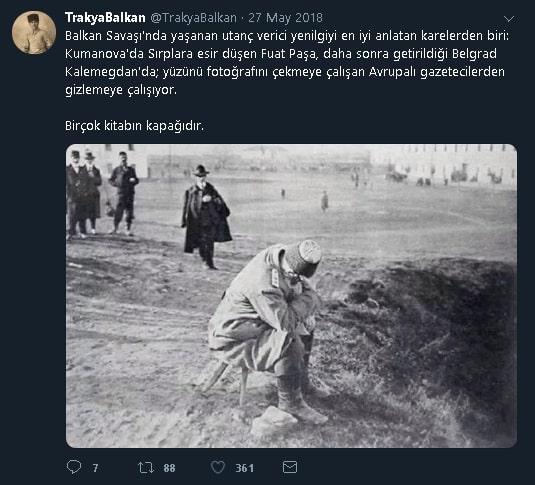This screenshot has width=535, height=485.
Task: Click the like count 361
Action: [x=244, y=468]
